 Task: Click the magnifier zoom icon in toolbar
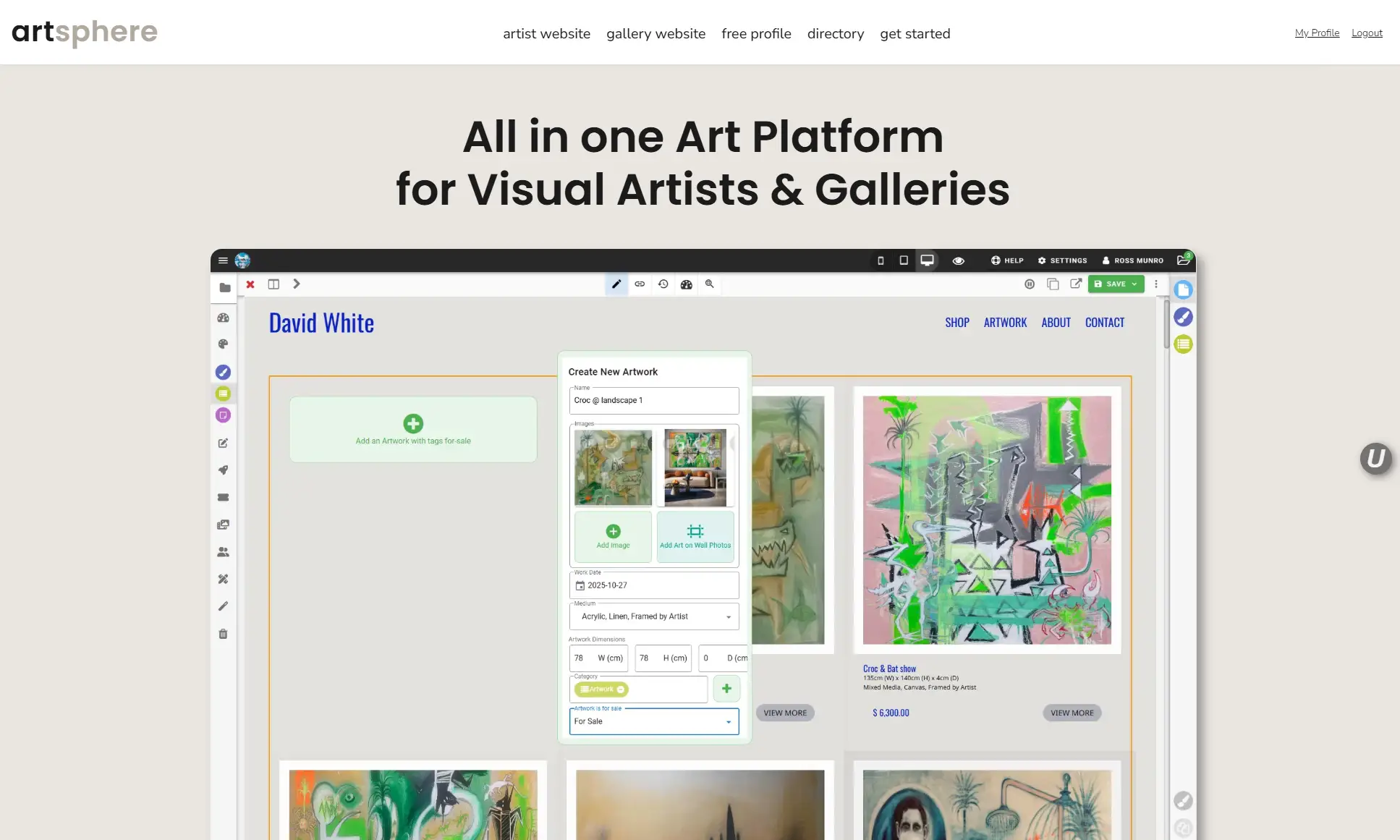(709, 284)
